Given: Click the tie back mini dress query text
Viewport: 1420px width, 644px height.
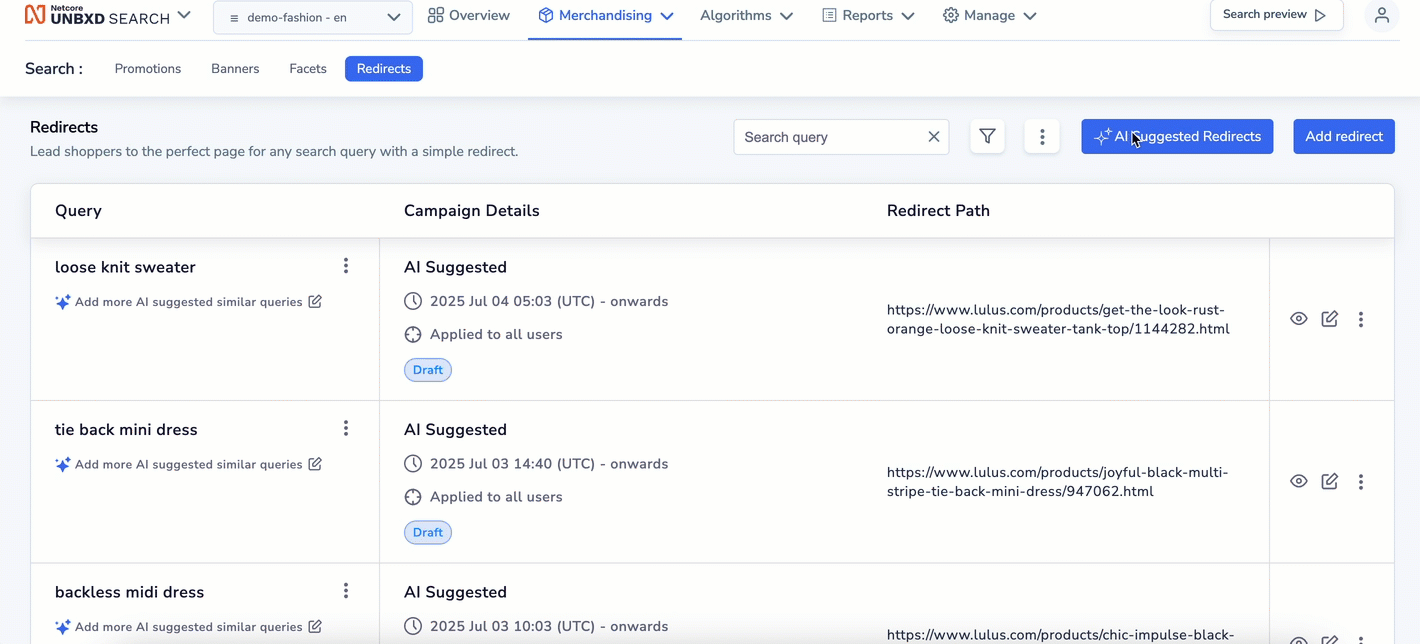Looking at the screenshot, I should pyautogui.click(x=126, y=430).
